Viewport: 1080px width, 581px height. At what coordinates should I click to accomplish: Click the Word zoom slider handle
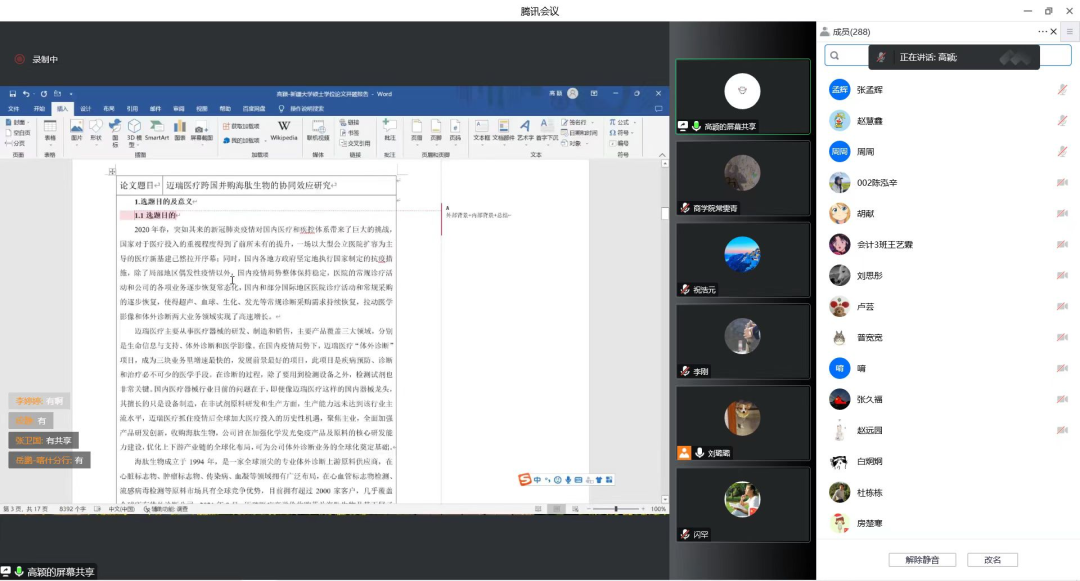click(x=616, y=509)
